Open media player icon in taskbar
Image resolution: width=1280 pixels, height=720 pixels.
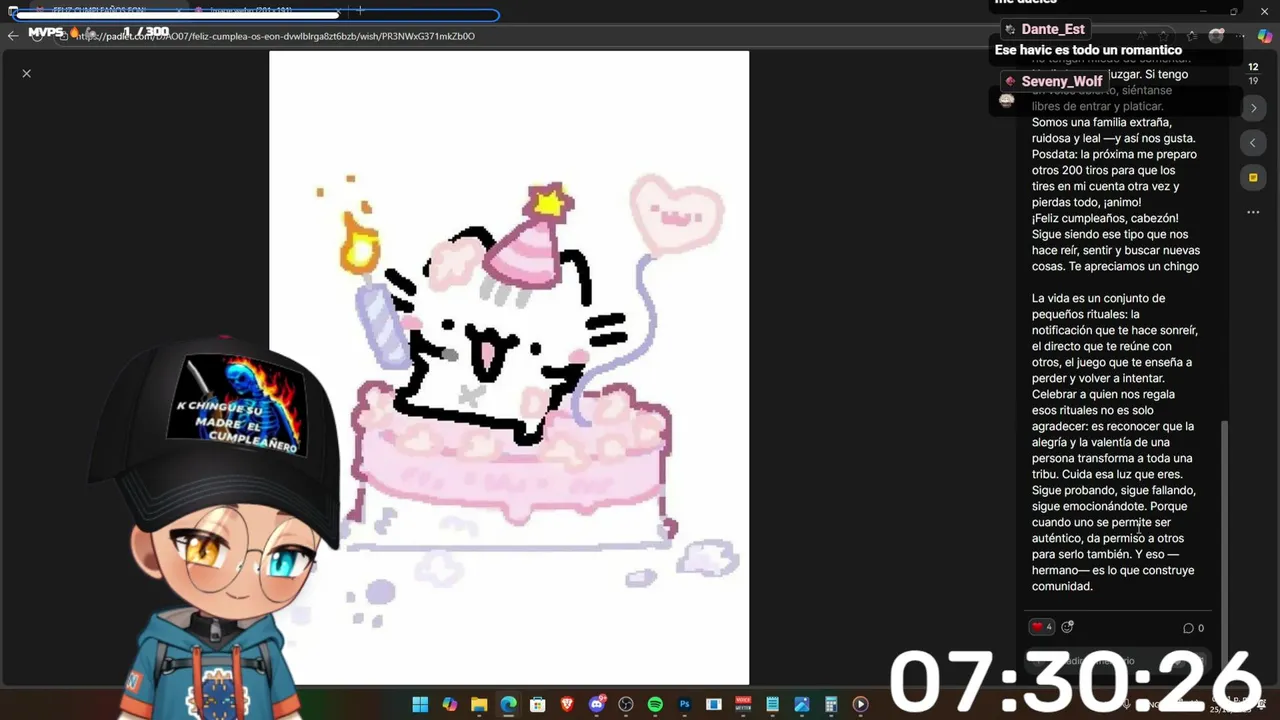point(861,704)
